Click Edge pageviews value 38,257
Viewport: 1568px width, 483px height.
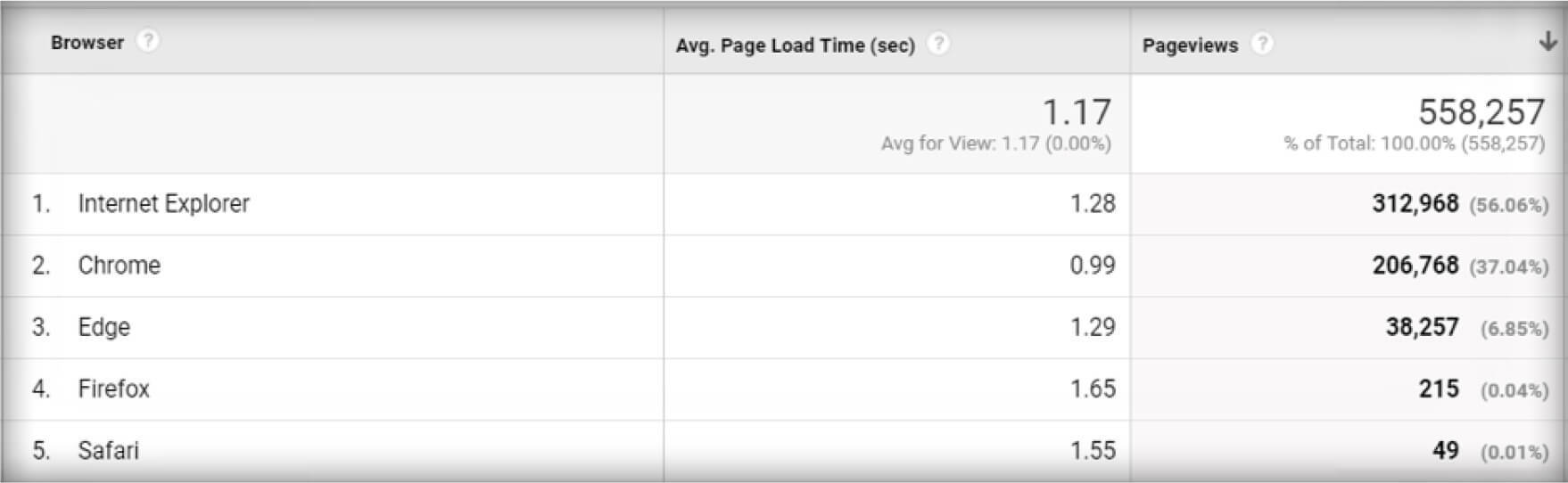tap(1422, 327)
